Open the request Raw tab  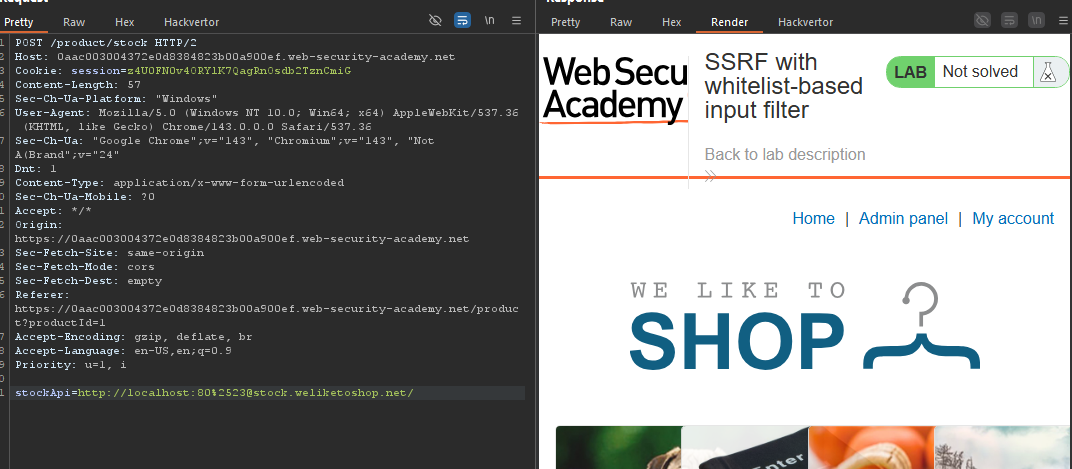coord(74,22)
